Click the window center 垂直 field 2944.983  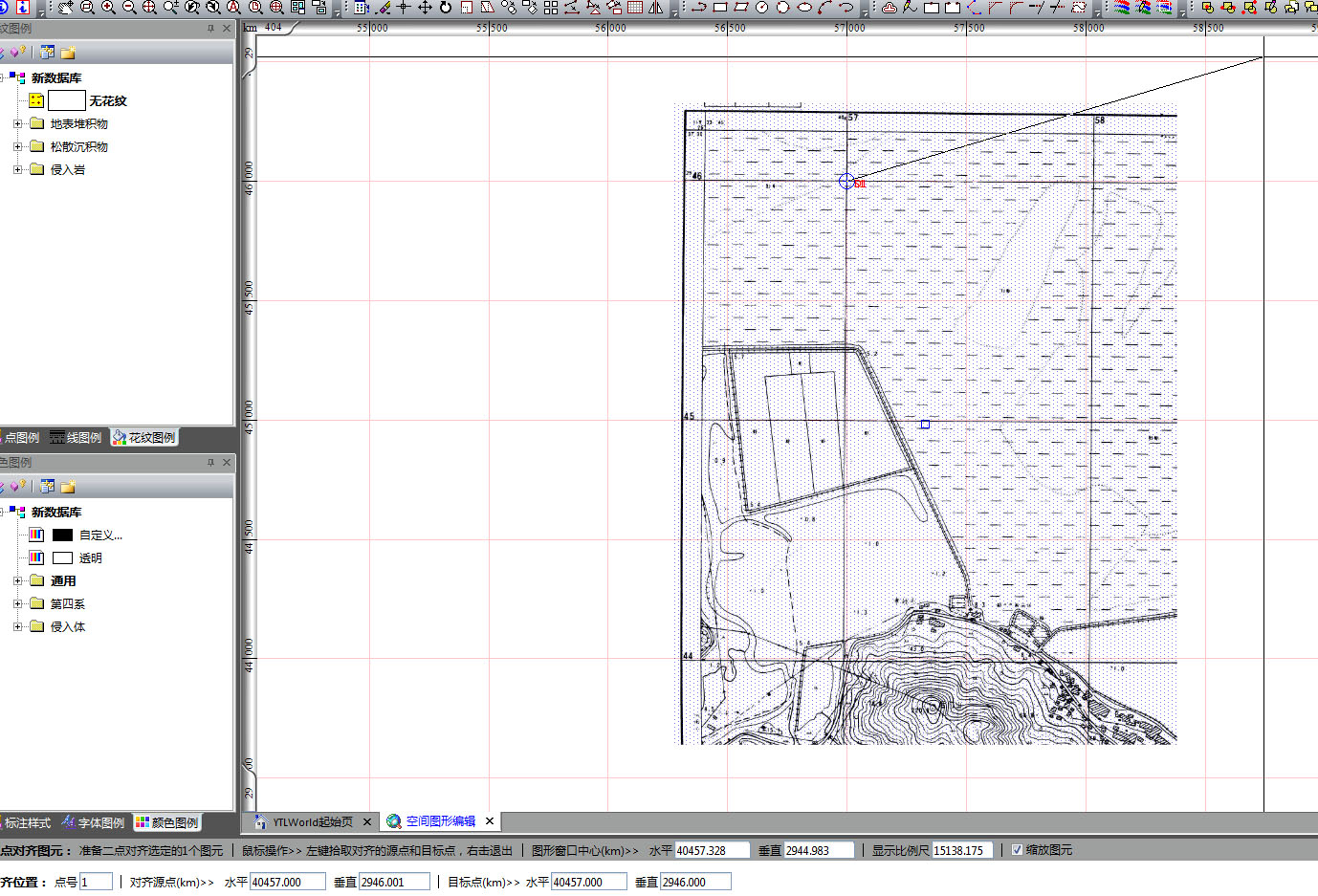point(819,850)
